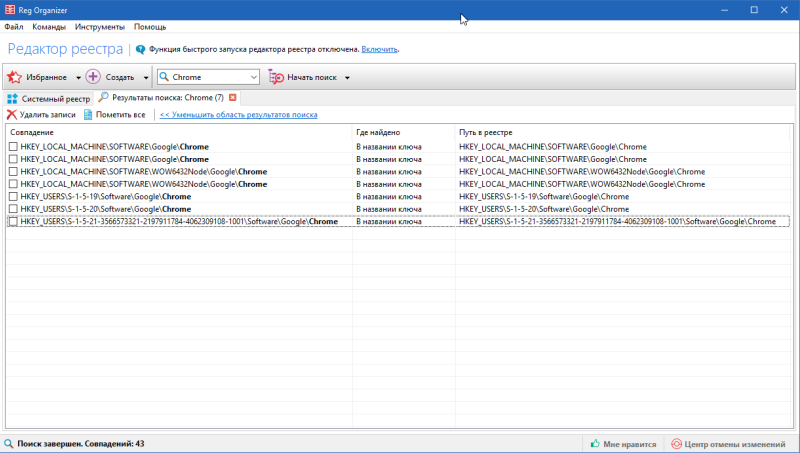
Task: Sort by the Совпадение column header
Action: coord(179,132)
